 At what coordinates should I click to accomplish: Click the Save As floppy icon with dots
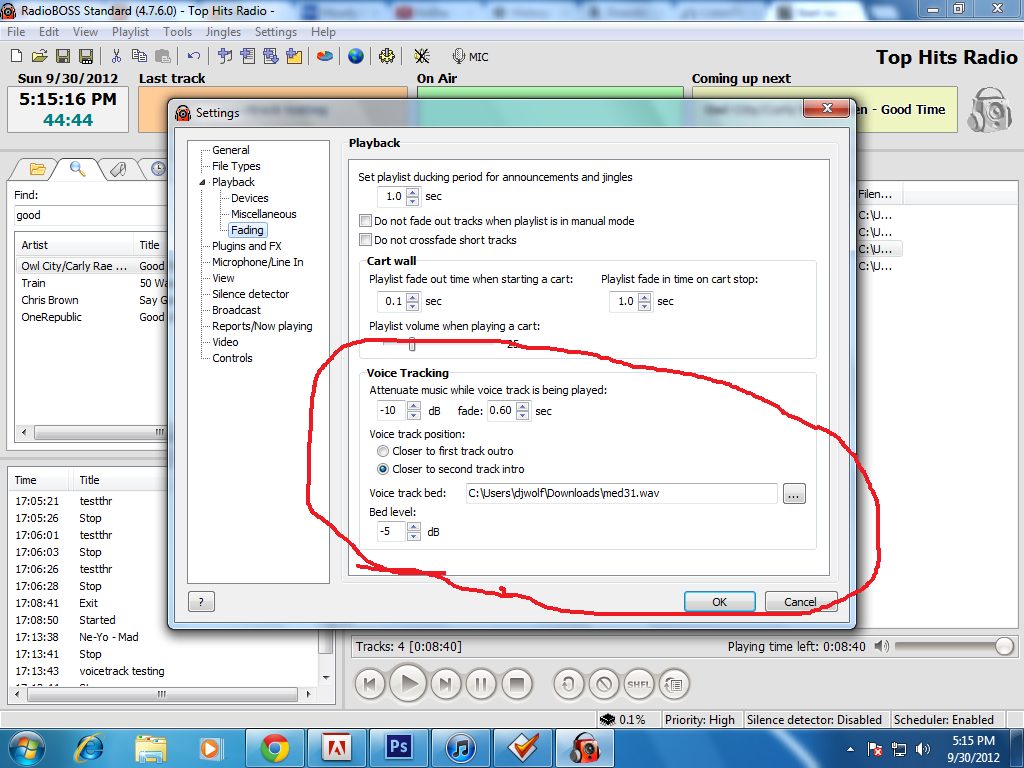click(x=86, y=56)
